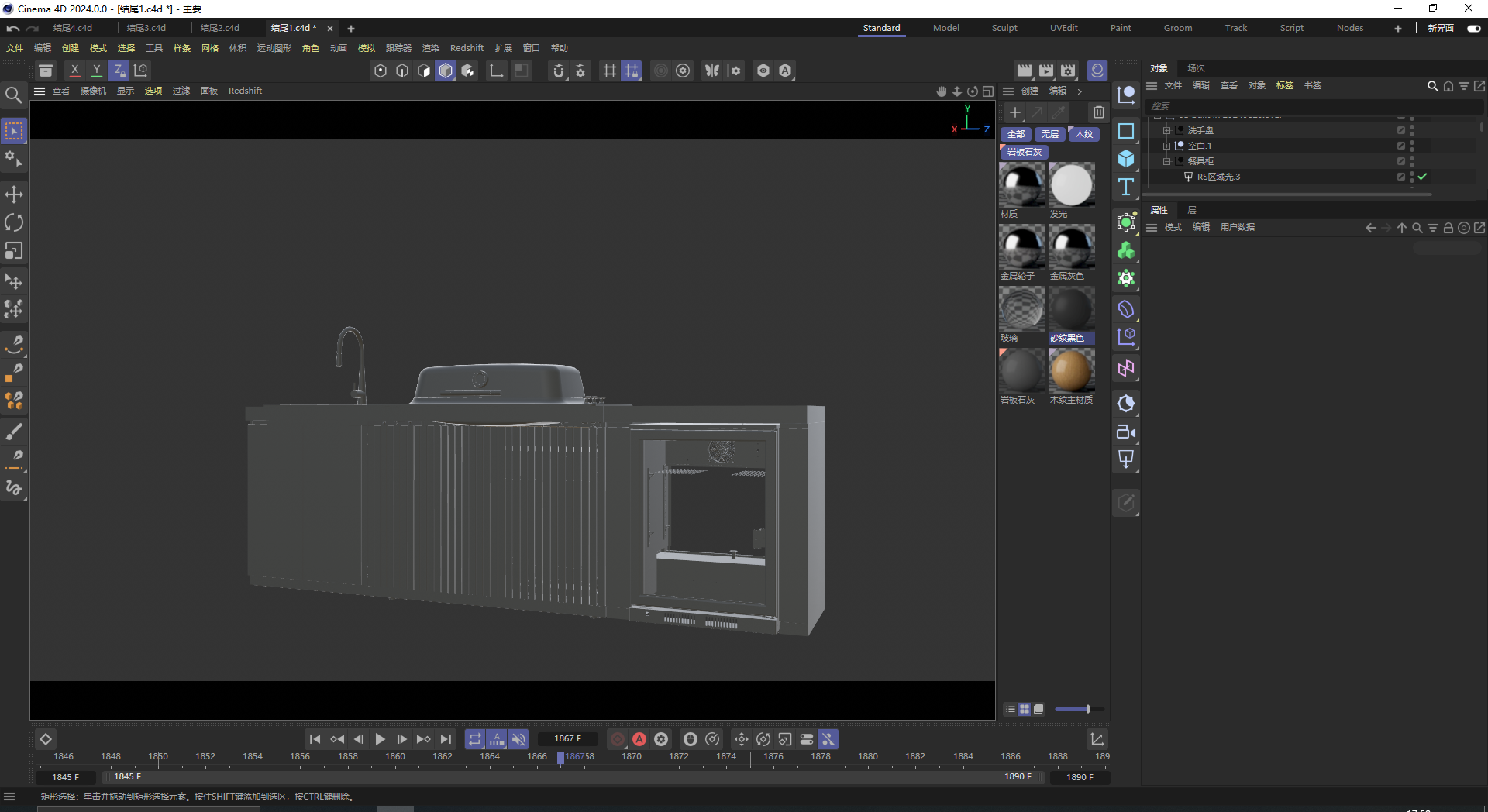
Task: Click timeline playhead marker at frame 1867
Action: point(560,758)
